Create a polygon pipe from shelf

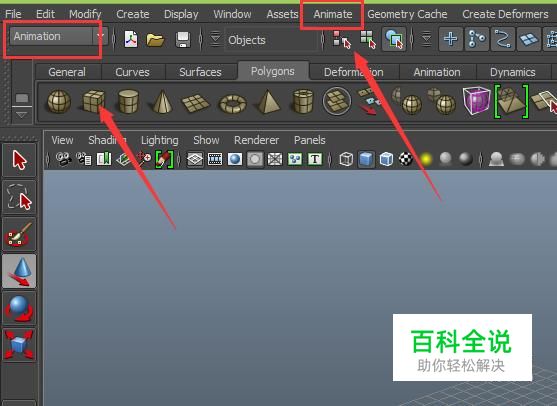coord(303,101)
